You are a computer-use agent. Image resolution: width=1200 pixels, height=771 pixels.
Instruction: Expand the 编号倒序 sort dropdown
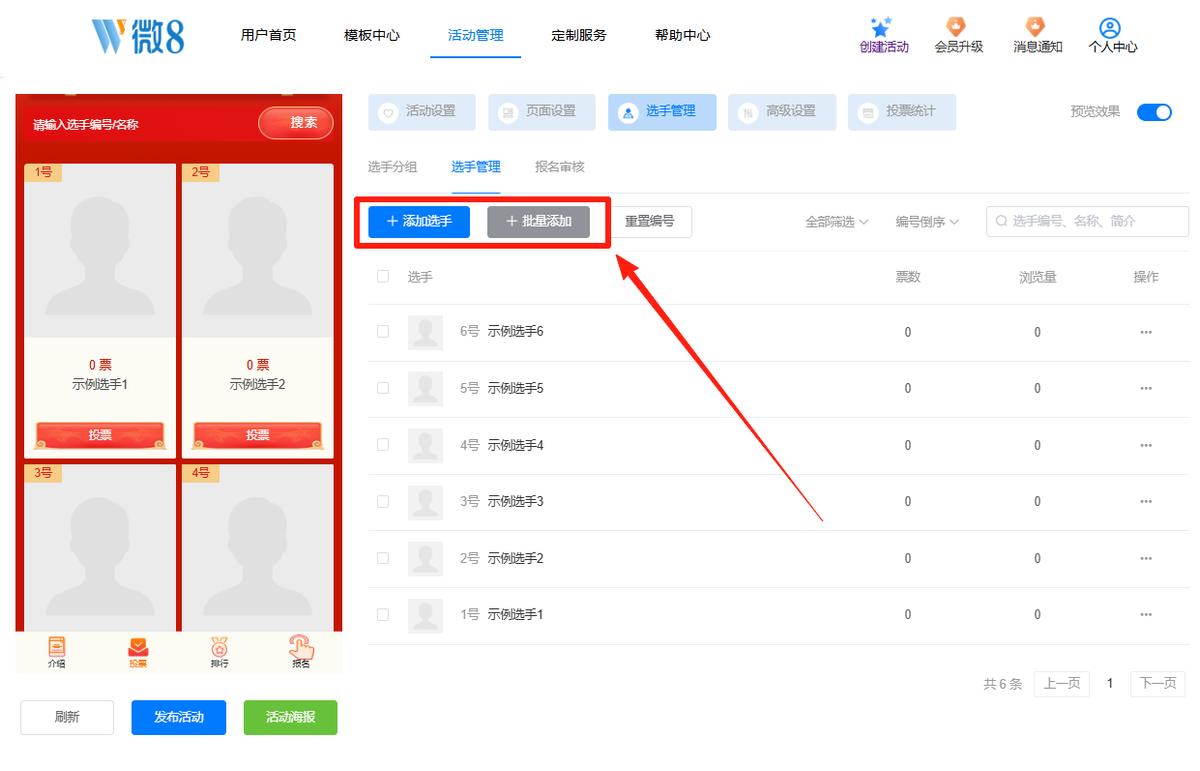click(x=927, y=222)
